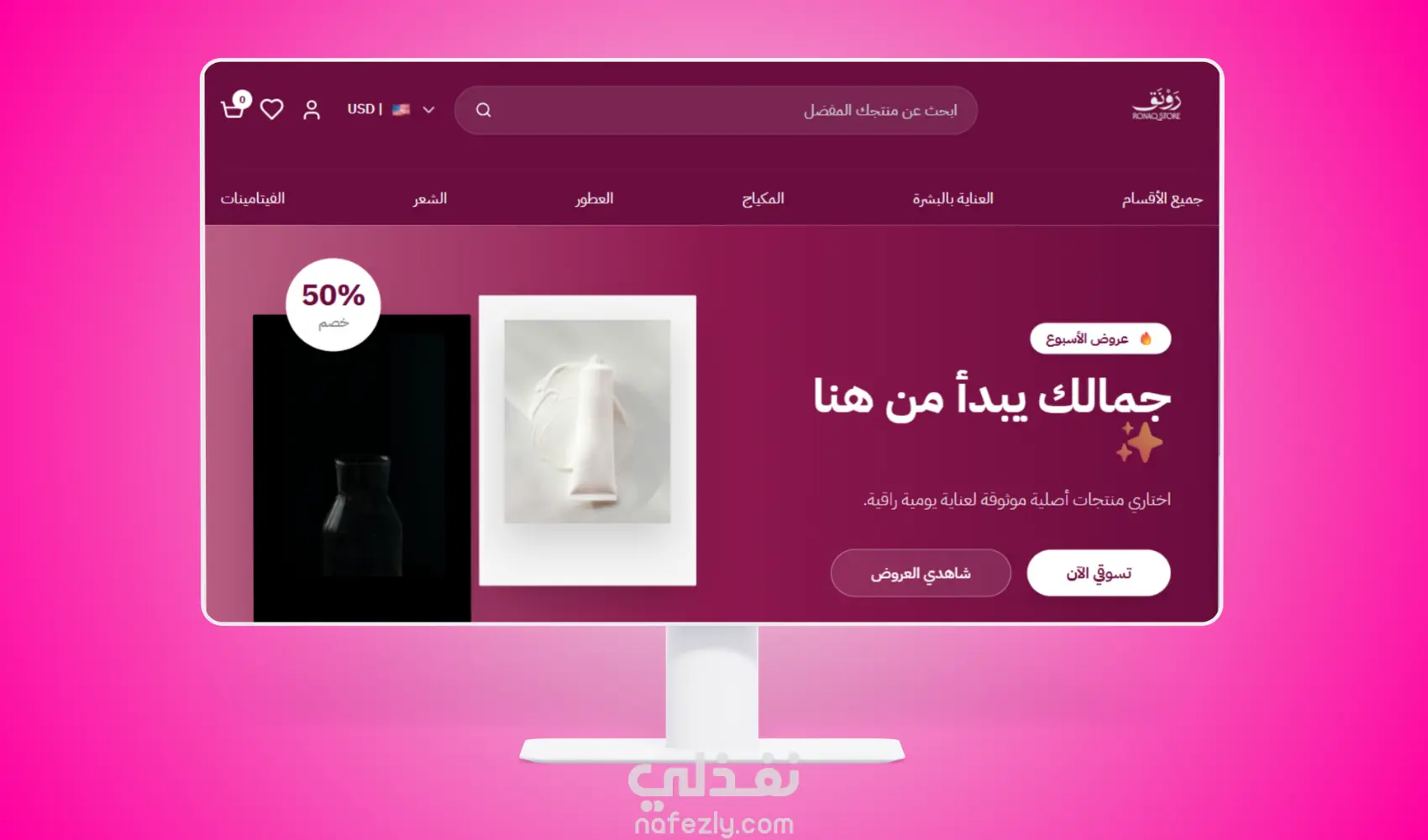Open the user account icon
The image size is (1428, 840).
(312, 110)
